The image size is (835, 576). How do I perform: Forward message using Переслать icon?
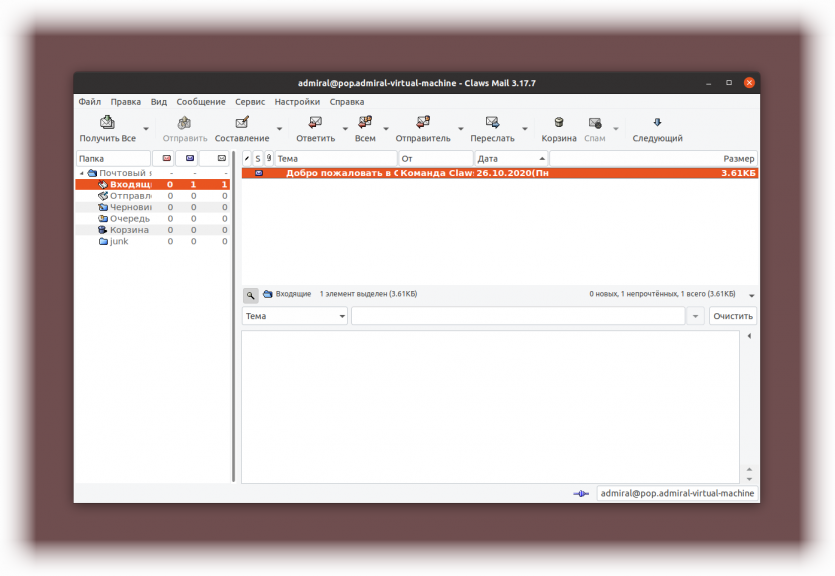(x=492, y=122)
